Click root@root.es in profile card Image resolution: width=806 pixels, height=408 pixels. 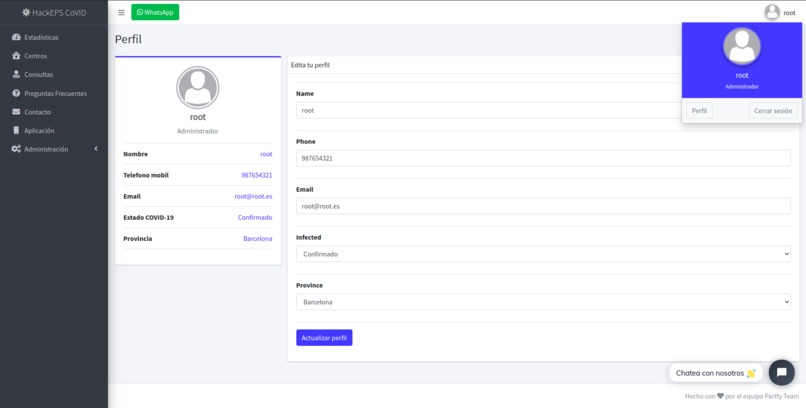point(253,196)
